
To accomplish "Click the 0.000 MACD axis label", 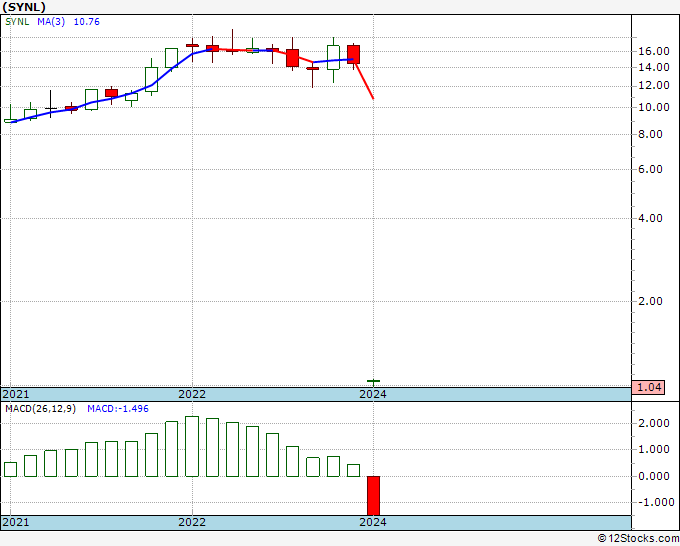I will pos(654,476).
